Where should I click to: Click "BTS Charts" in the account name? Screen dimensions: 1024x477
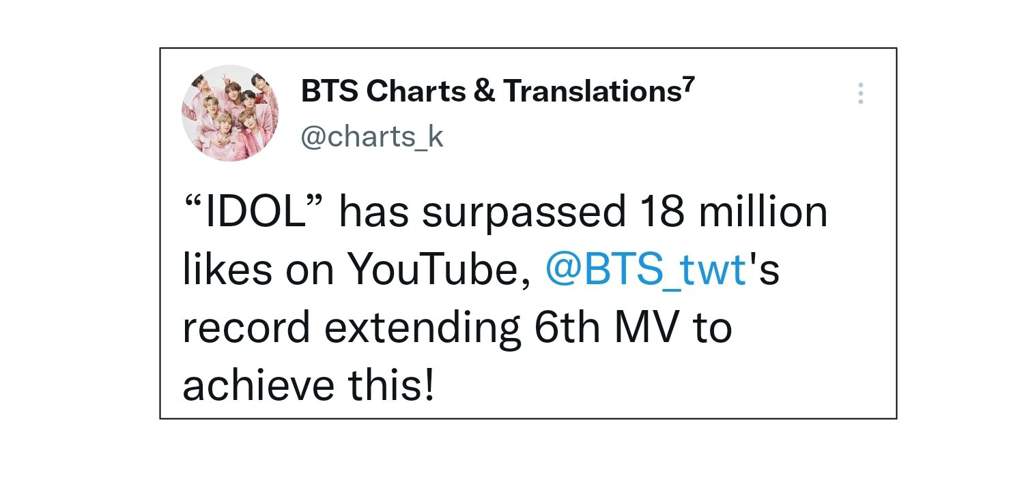pyautogui.click(x=381, y=92)
